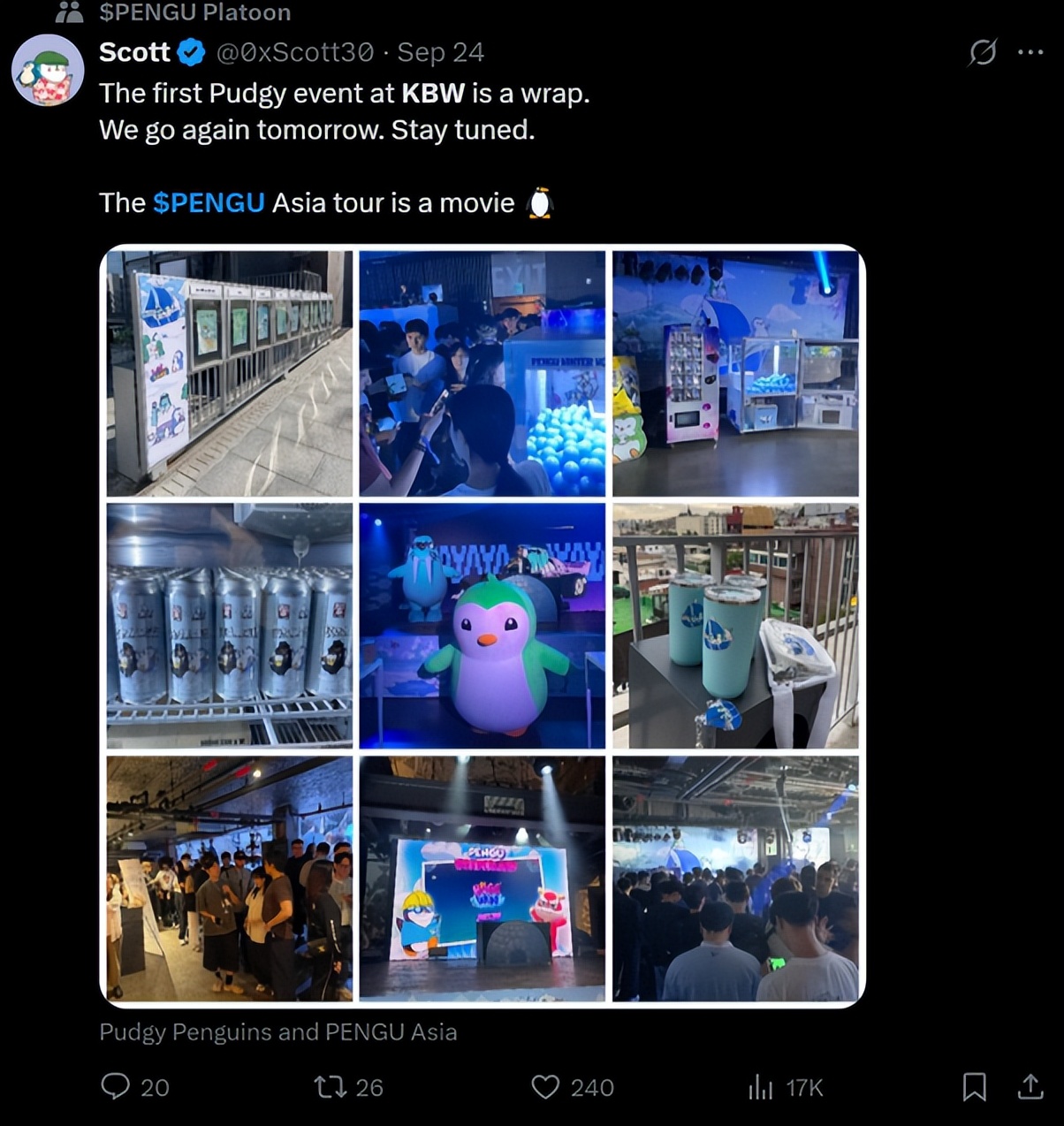Screen dimensions: 1064x1126
Task: Click the blue verified badge
Action: click(191, 53)
